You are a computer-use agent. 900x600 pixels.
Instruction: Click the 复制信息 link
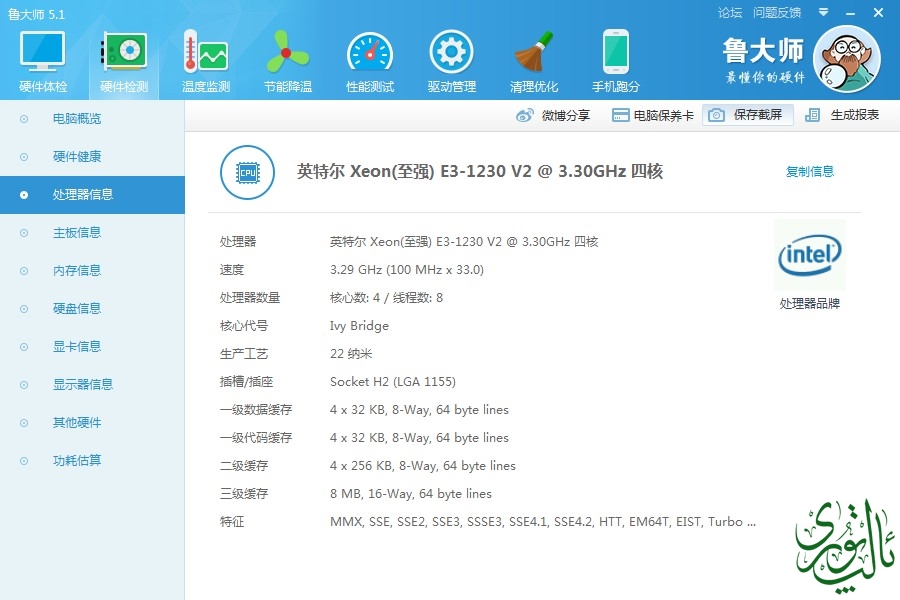(x=809, y=172)
